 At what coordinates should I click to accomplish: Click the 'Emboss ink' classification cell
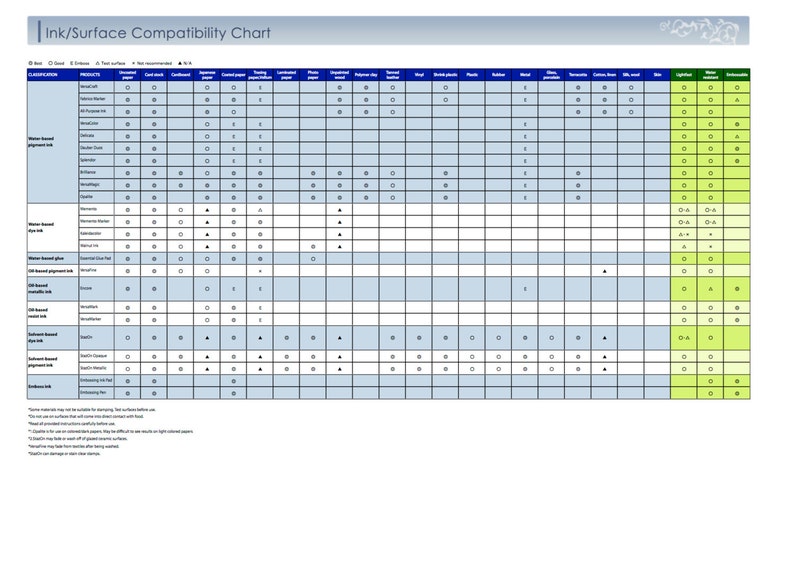pos(53,387)
